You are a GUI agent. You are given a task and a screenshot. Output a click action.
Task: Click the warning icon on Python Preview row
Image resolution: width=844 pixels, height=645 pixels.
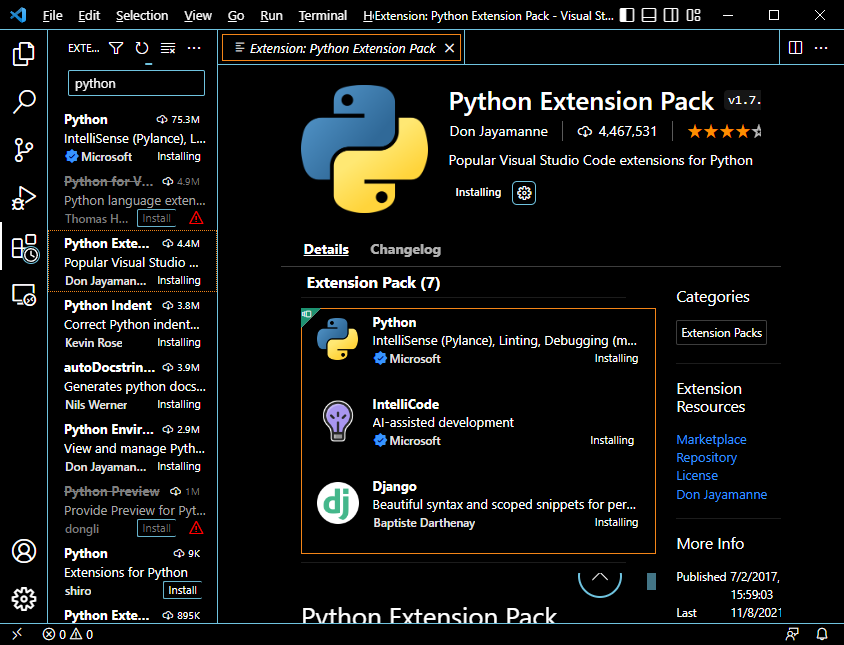pos(196,528)
